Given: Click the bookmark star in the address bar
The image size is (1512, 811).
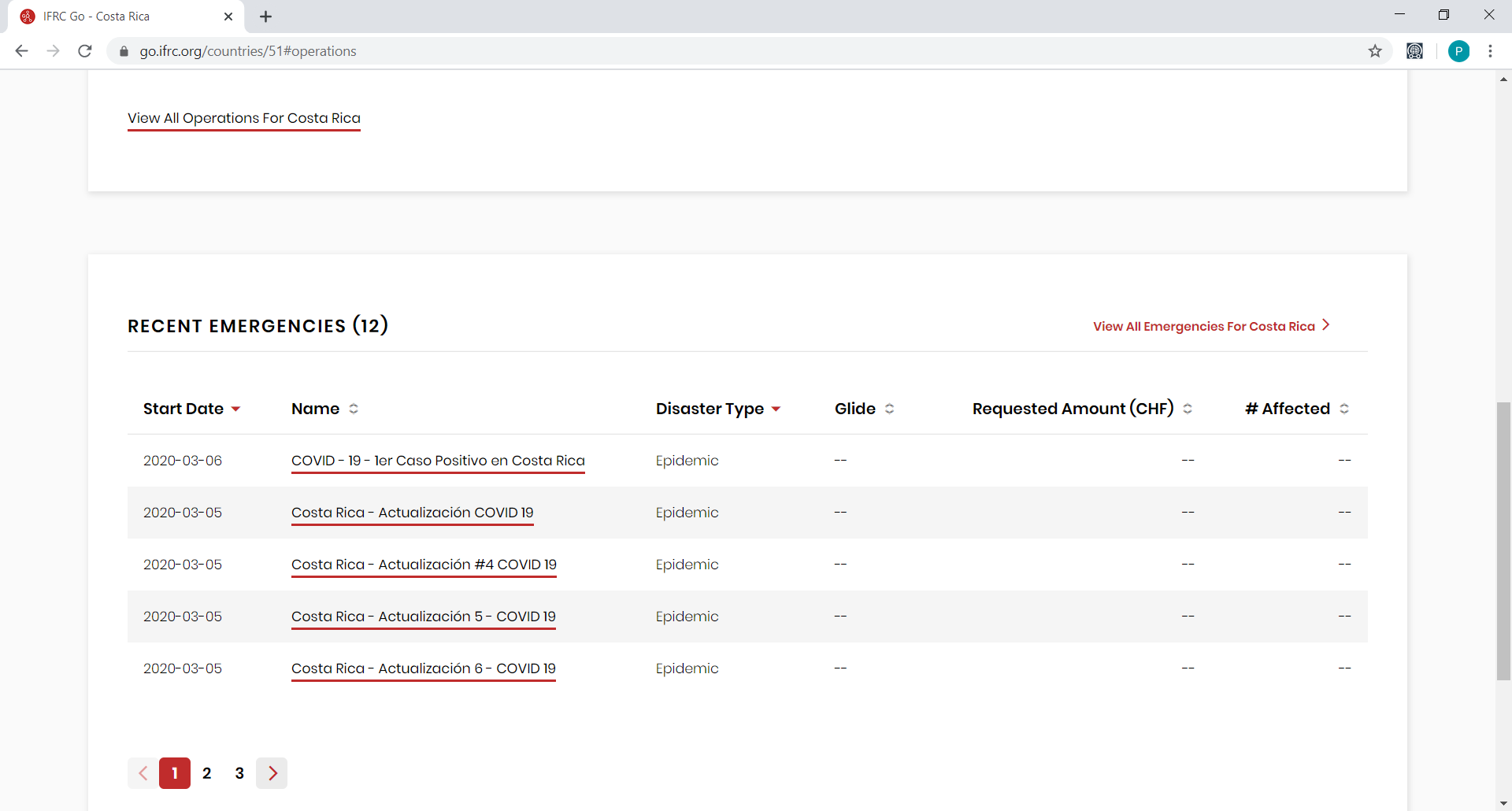Looking at the screenshot, I should [x=1375, y=50].
